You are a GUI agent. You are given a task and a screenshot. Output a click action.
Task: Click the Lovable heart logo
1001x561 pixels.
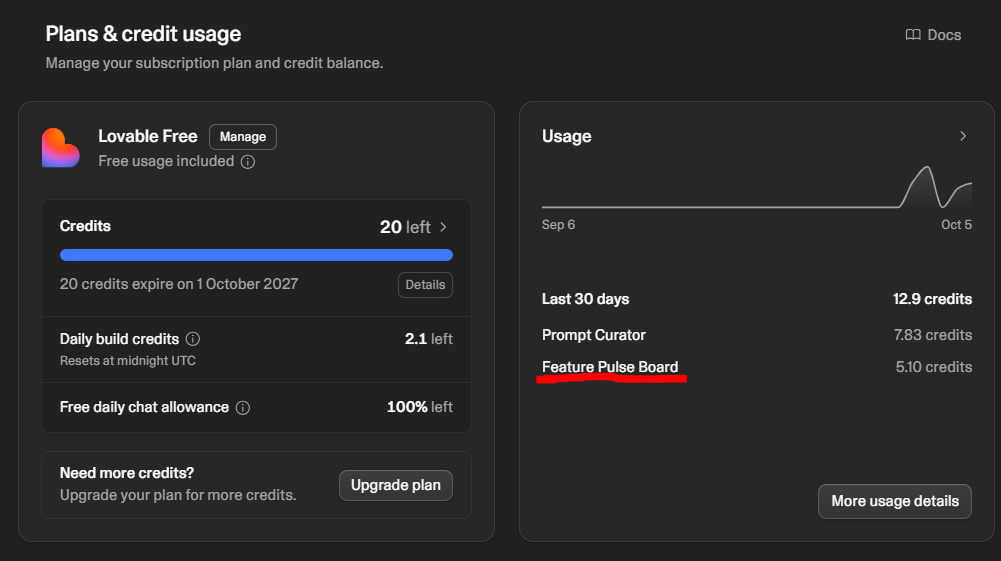point(61,148)
